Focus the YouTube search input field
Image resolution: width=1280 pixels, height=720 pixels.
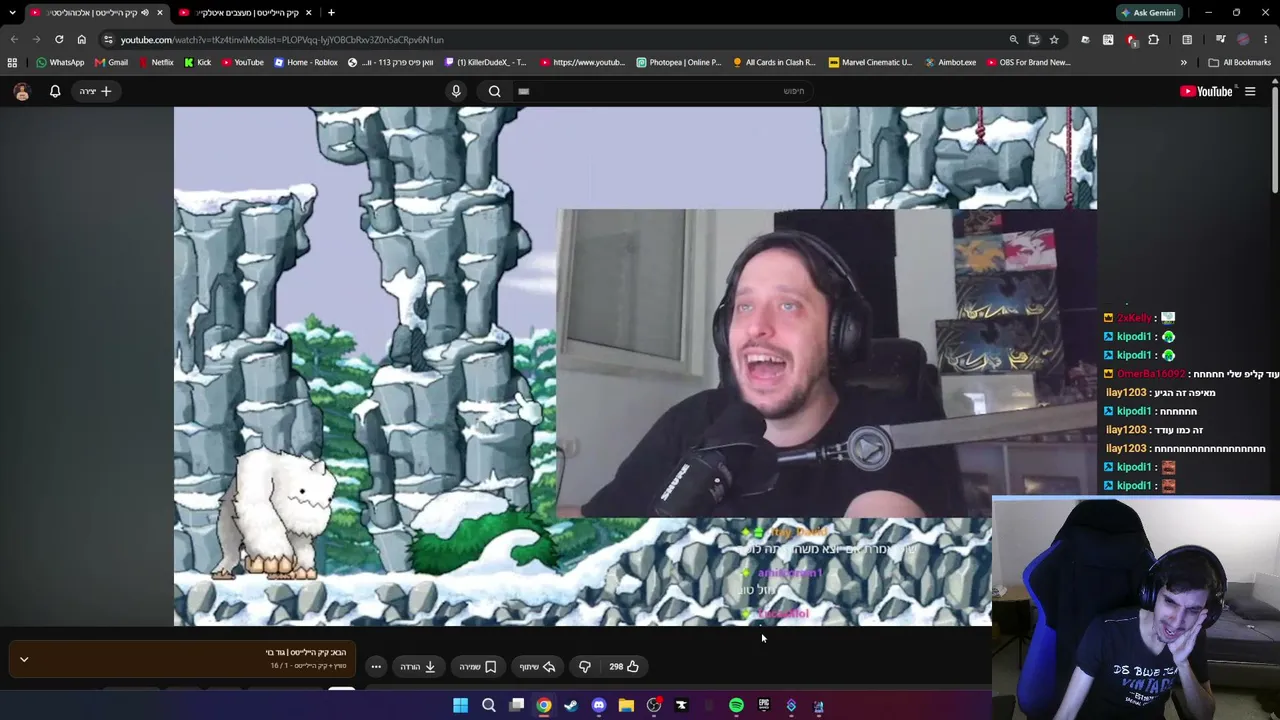click(x=665, y=91)
